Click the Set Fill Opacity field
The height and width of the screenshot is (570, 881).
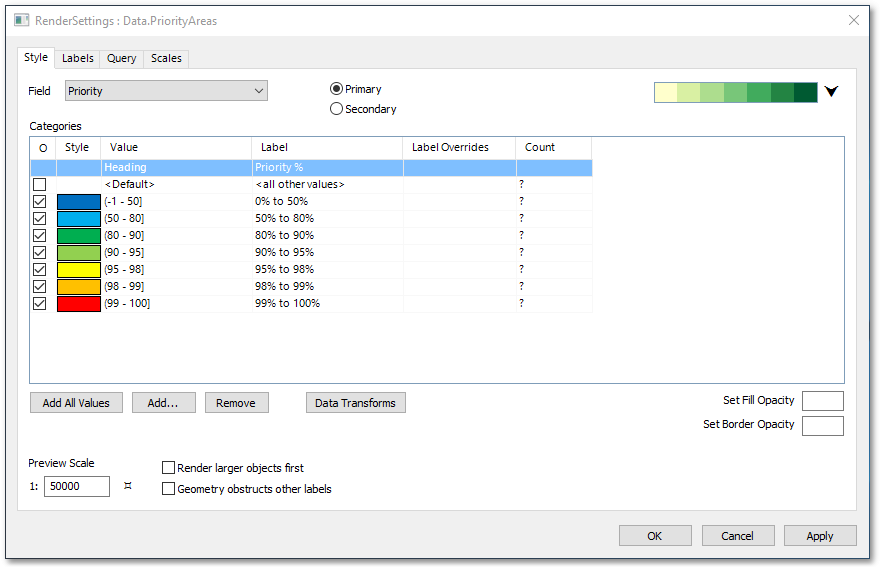(x=823, y=401)
